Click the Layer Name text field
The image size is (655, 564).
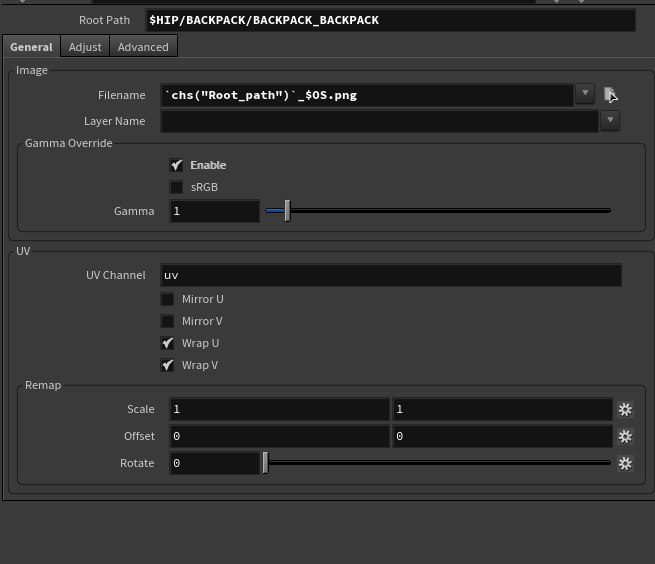coord(379,121)
